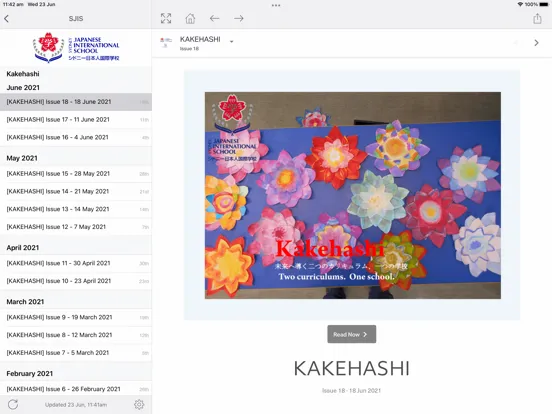Click the KAKEHASHI header title text
Screen dimensions: 552x414
[200, 39]
